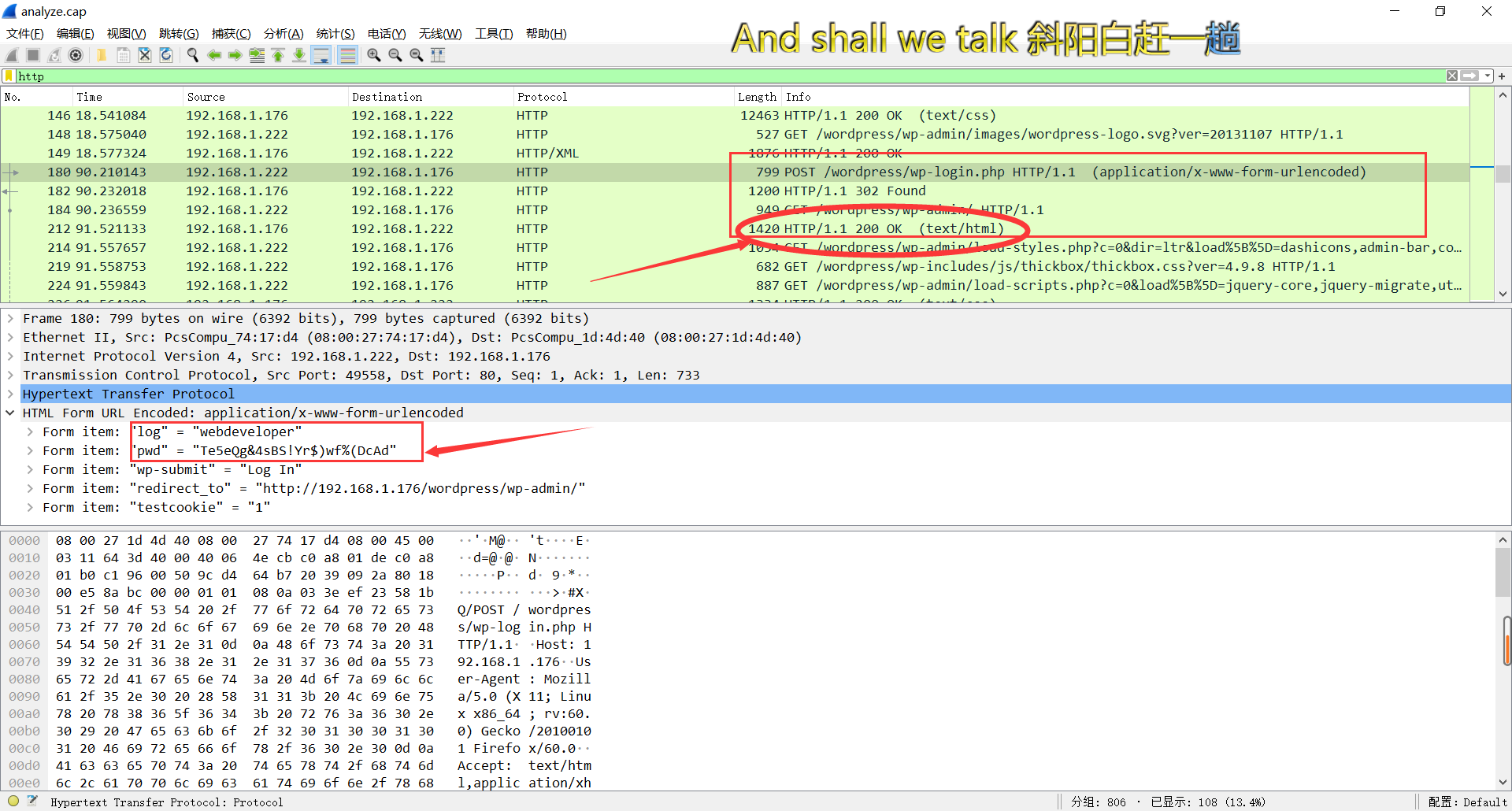Add a display filter button with plus
This screenshot has height=811, width=1512.
[1502, 76]
